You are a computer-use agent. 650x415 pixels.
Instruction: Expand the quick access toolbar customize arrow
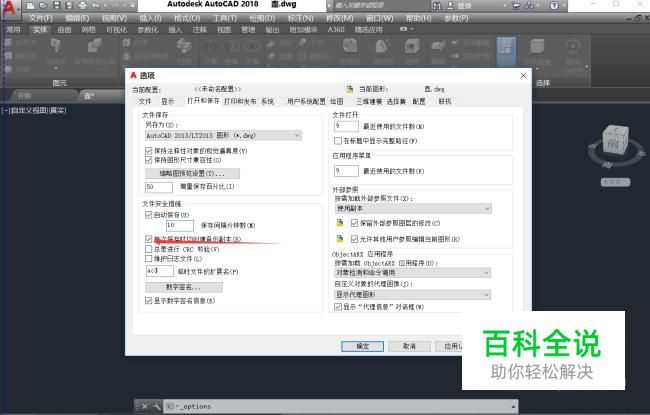click(133, 6)
